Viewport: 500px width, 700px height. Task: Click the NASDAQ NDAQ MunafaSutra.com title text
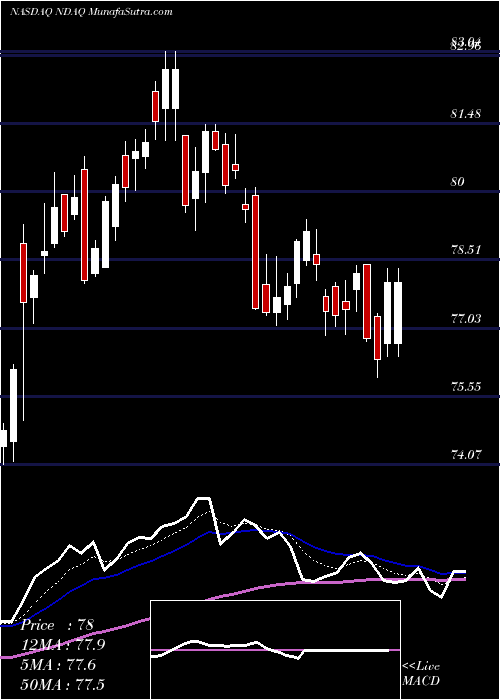[x=91, y=12]
